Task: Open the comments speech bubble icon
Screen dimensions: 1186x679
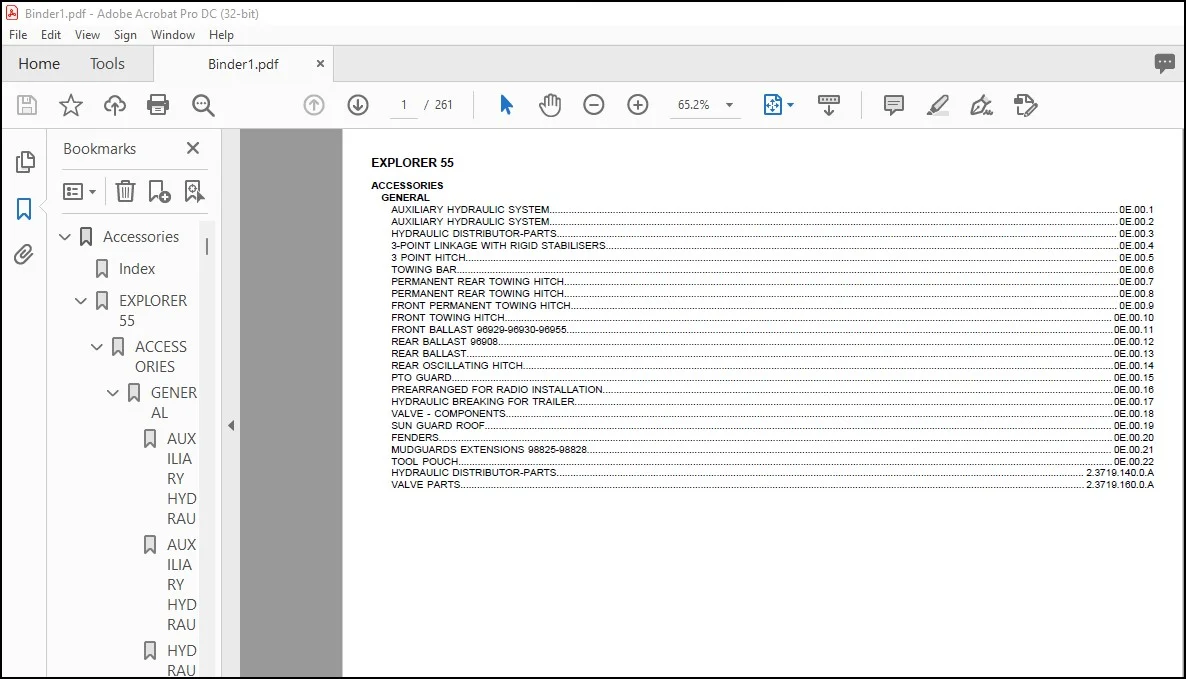Action: coord(1165,64)
